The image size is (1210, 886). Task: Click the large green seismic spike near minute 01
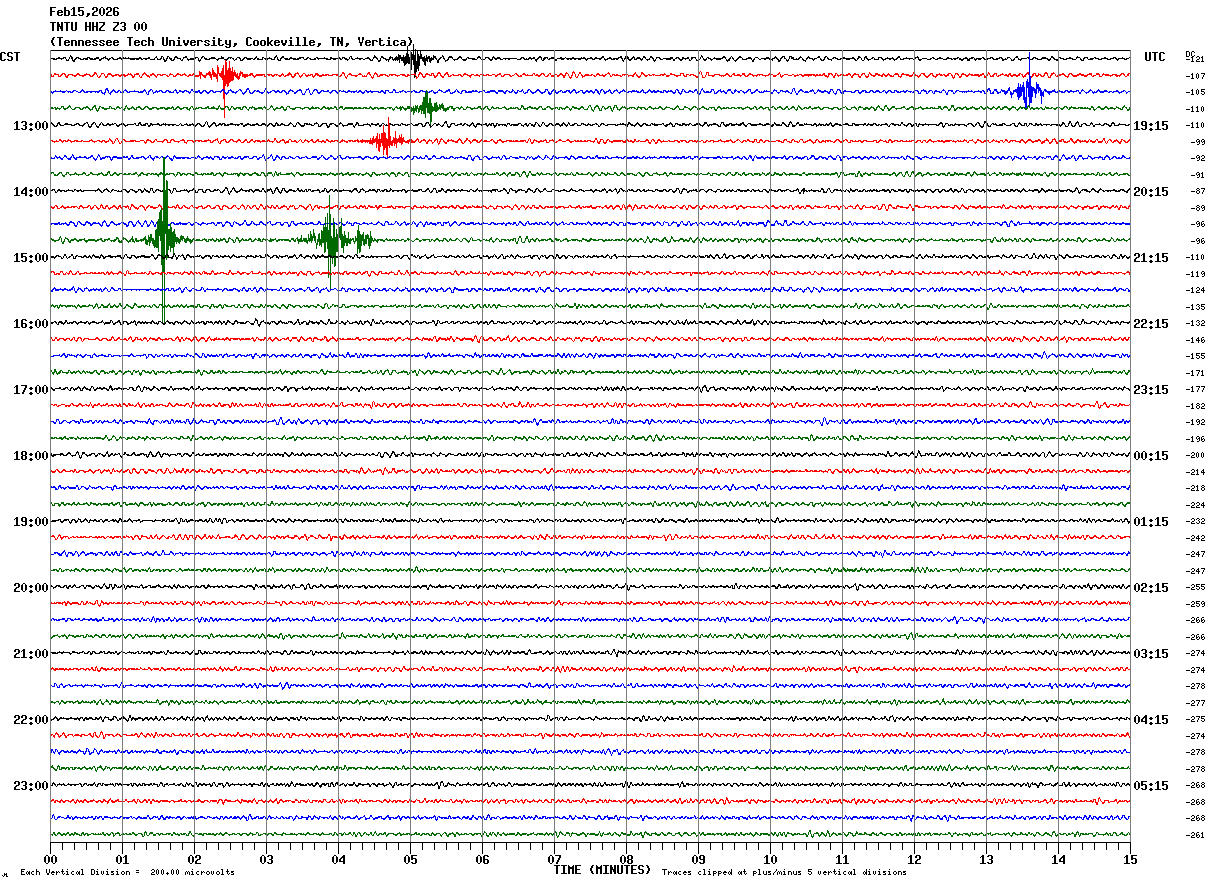pos(164,239)
